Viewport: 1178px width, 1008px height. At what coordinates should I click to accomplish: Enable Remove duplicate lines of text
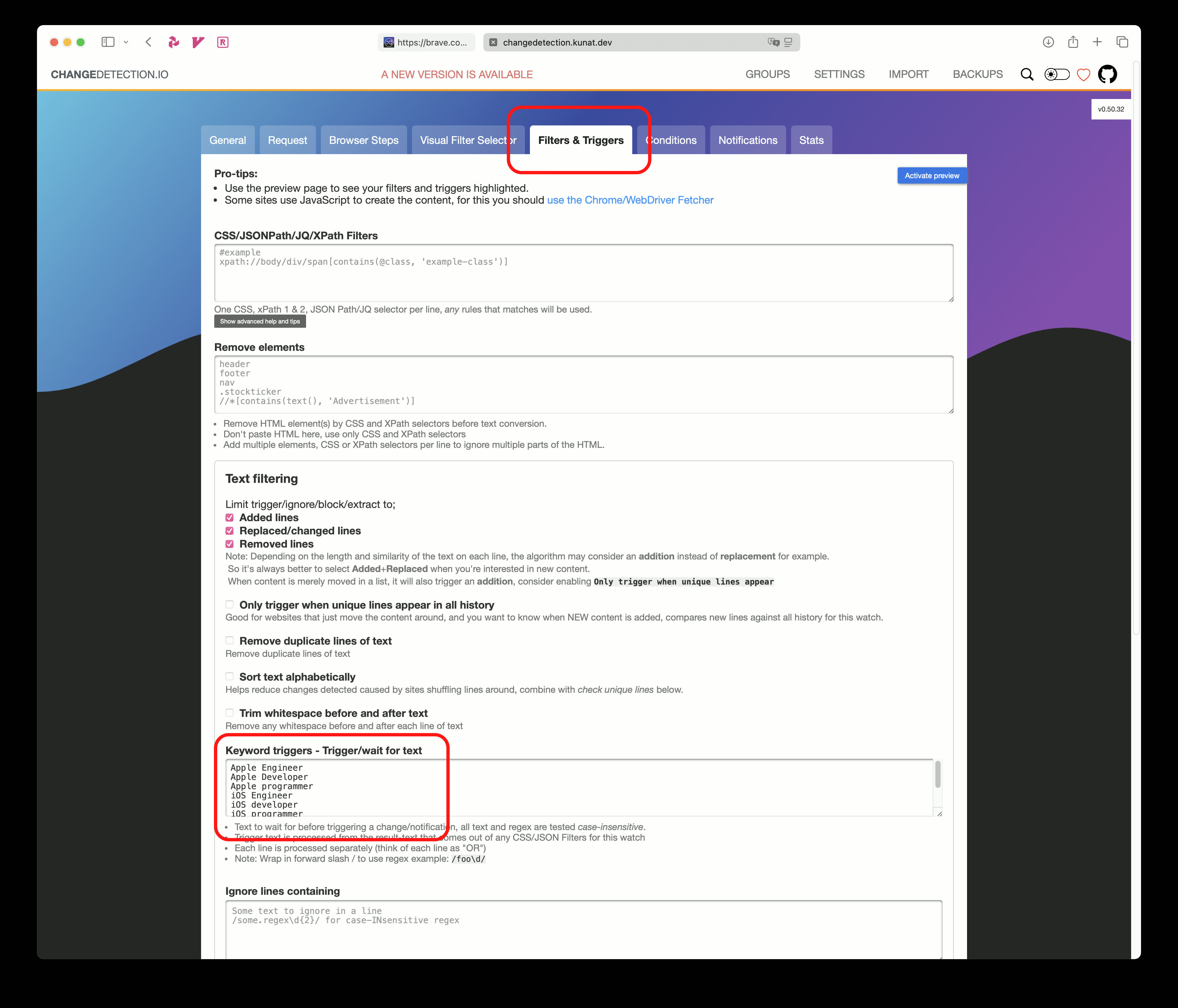tap(230, 640)
